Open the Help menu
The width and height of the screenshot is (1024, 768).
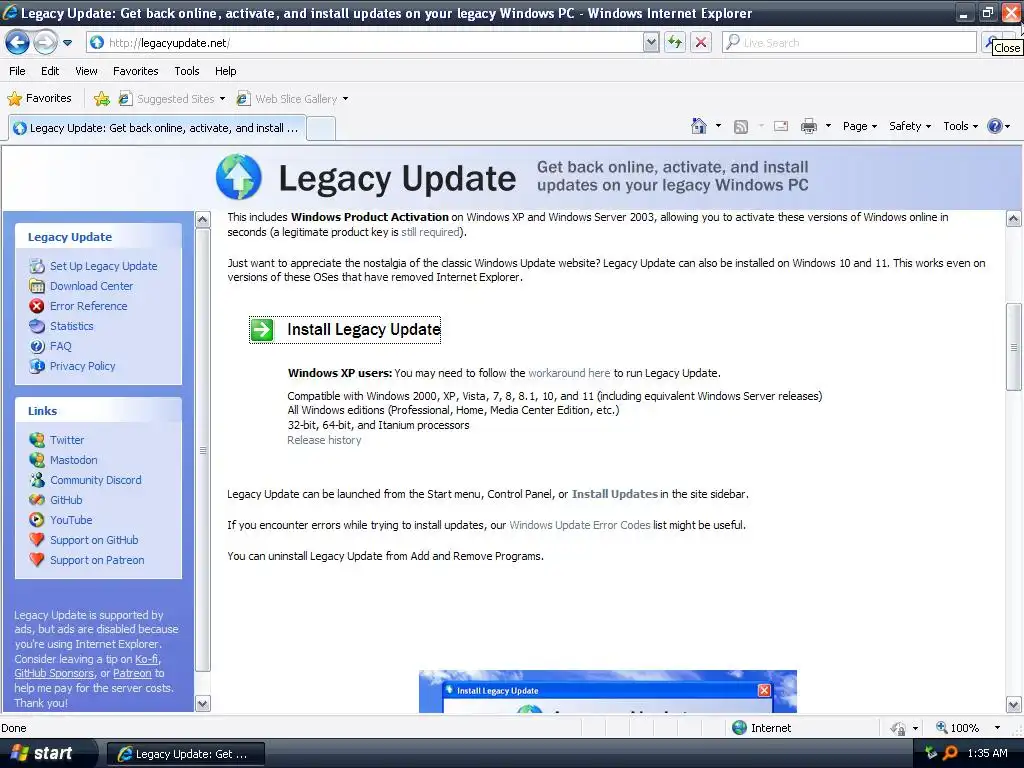(225, 71)
